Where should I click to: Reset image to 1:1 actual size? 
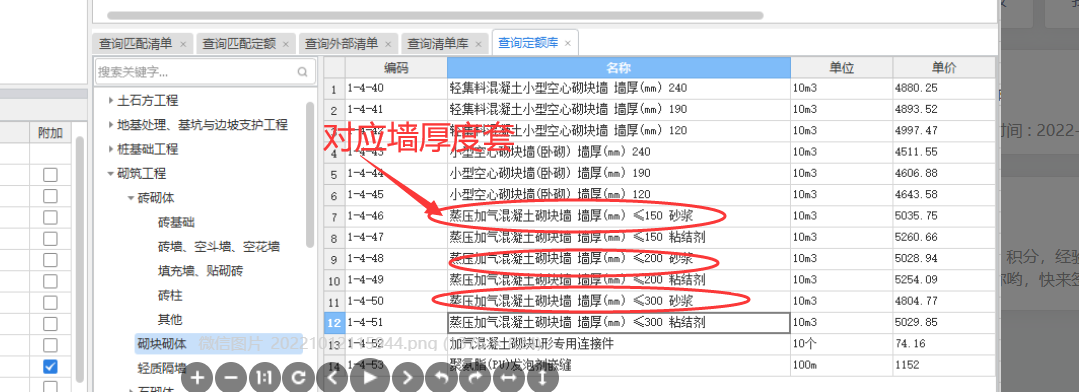coord(265,377)
